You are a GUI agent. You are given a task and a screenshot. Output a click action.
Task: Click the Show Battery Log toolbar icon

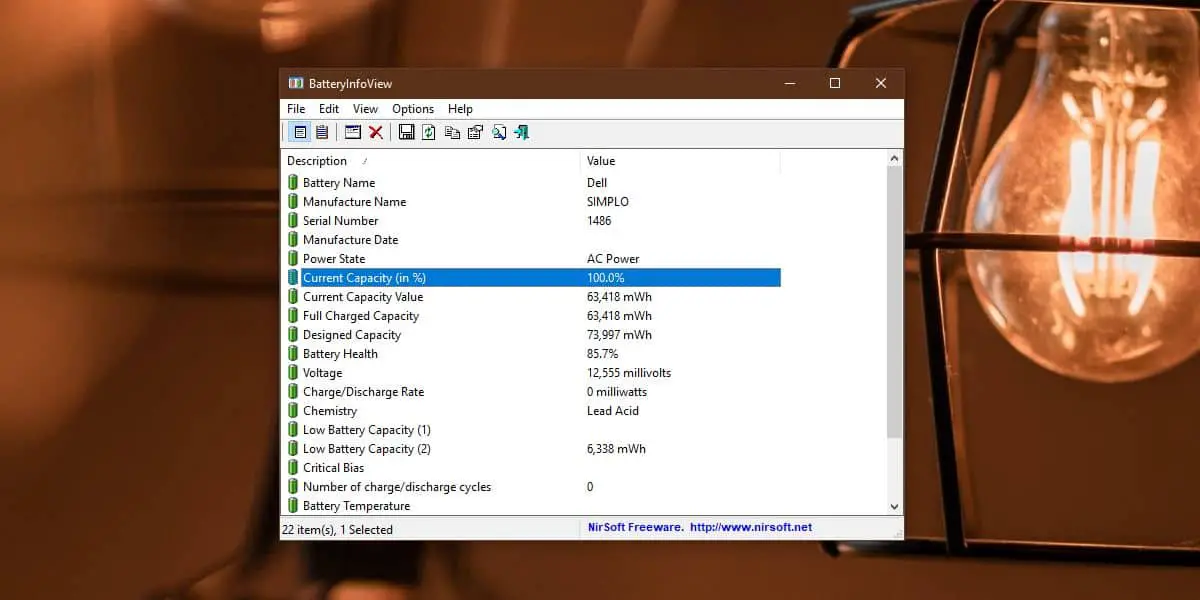coord(322,132)
